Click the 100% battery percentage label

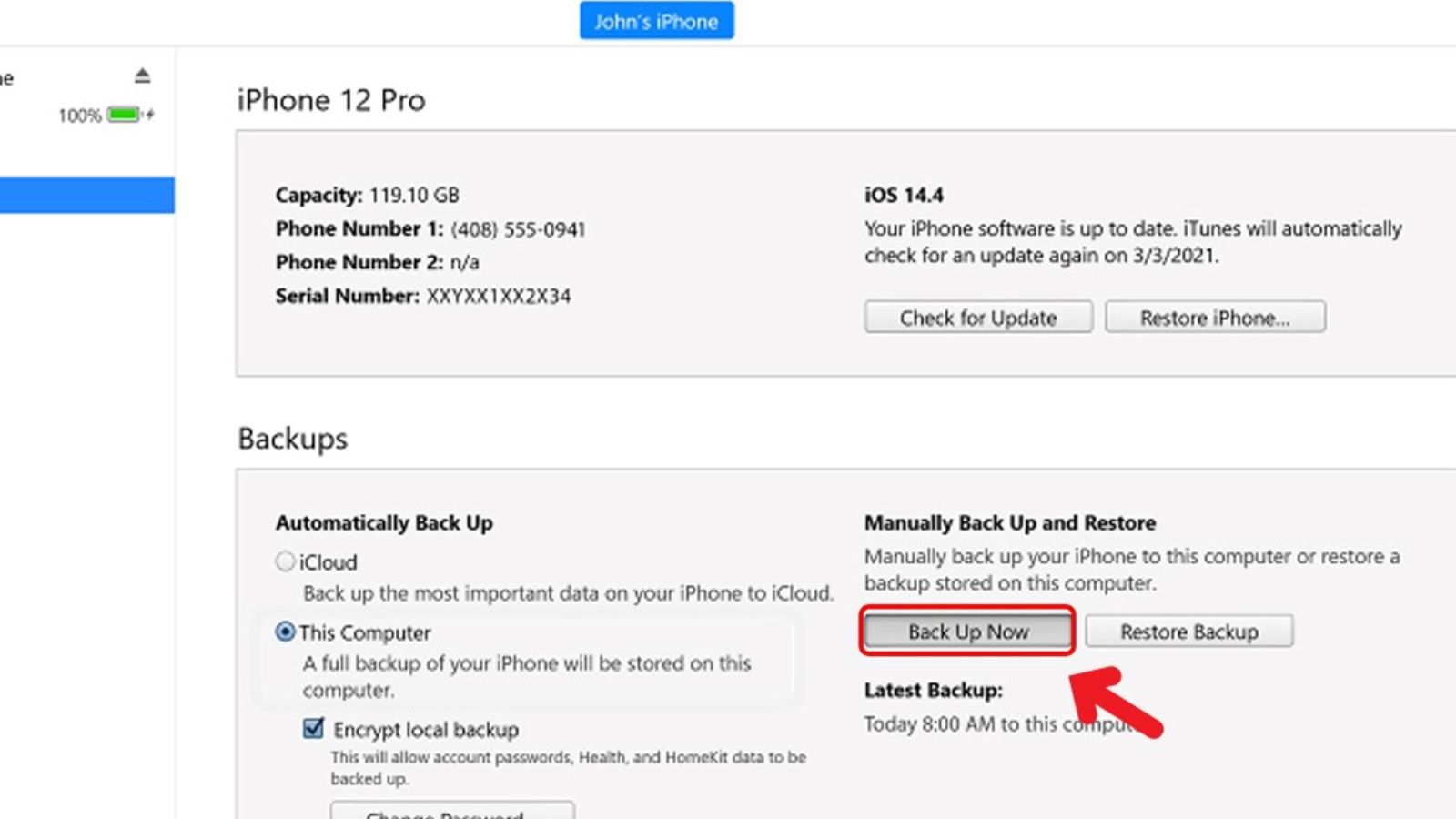coord(79,116)
